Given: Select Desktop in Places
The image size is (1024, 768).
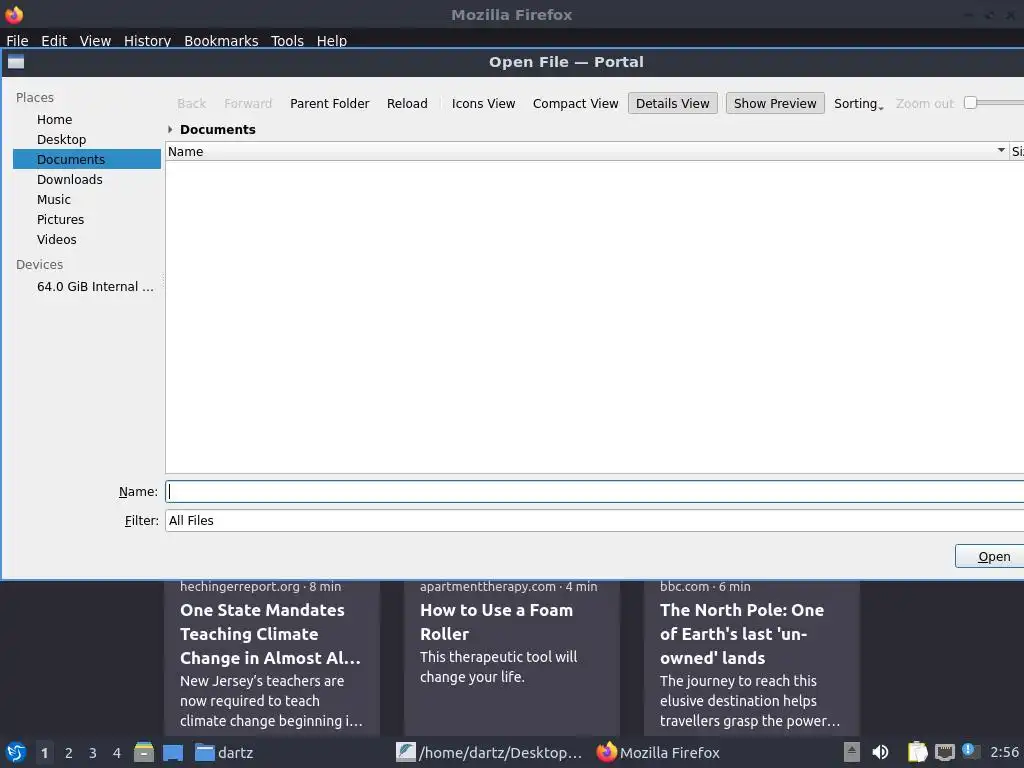Looking at the screenshot, I should 87,139.
